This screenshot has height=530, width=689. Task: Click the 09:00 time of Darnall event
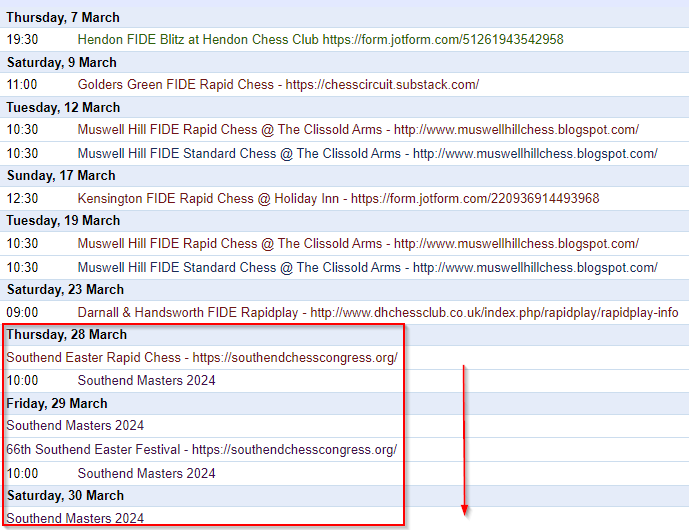22,312
